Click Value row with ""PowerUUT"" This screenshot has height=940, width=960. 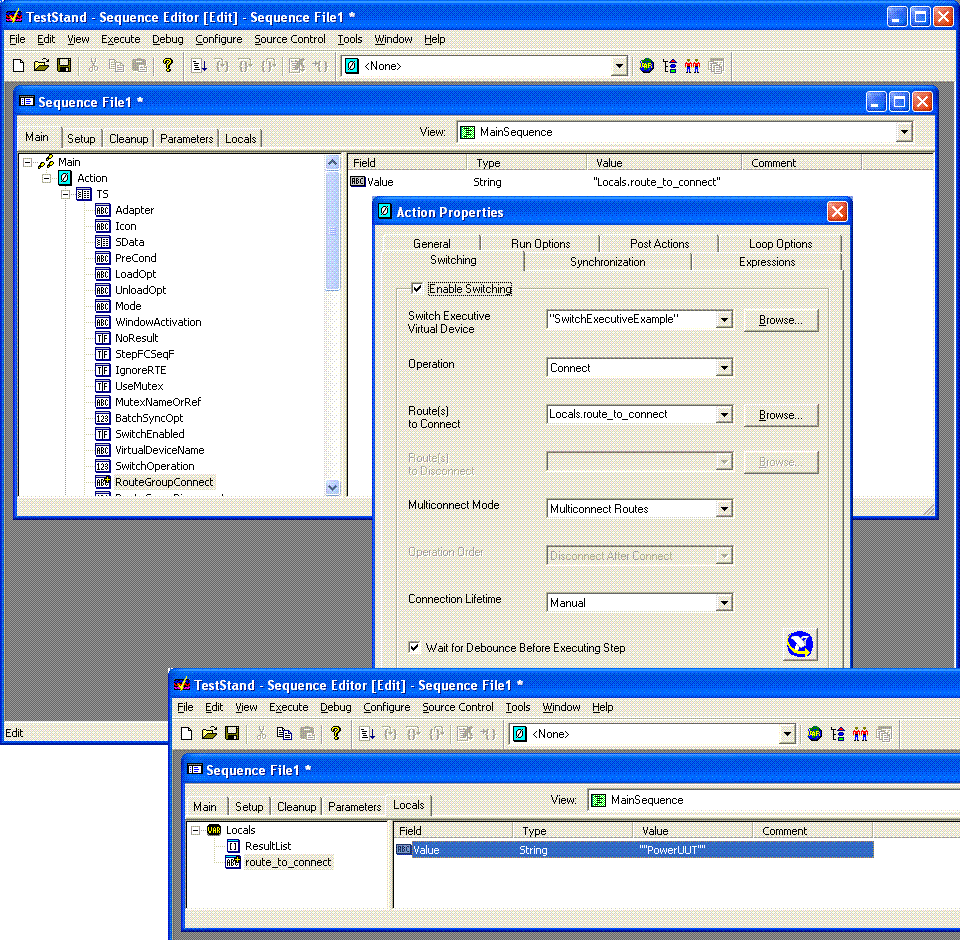[634, 850]
